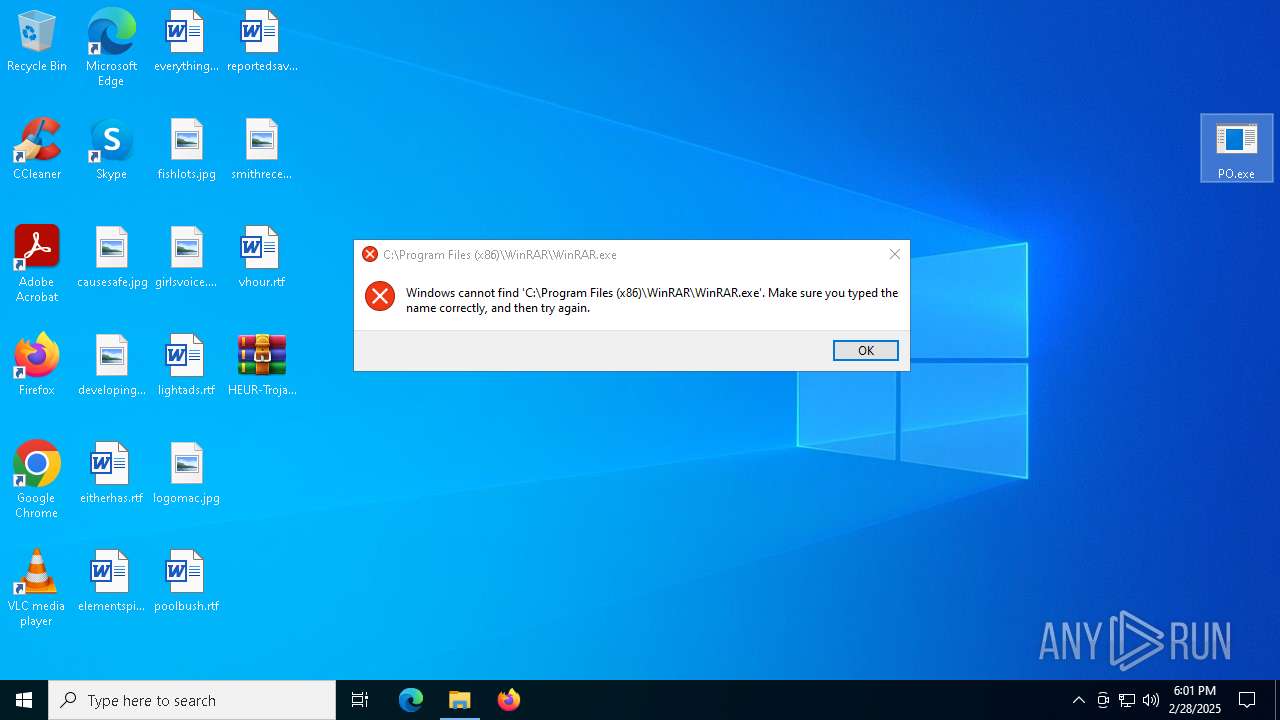
Task: Click the "Windows cannot find" error message text
Action: [x=652, y=300]
